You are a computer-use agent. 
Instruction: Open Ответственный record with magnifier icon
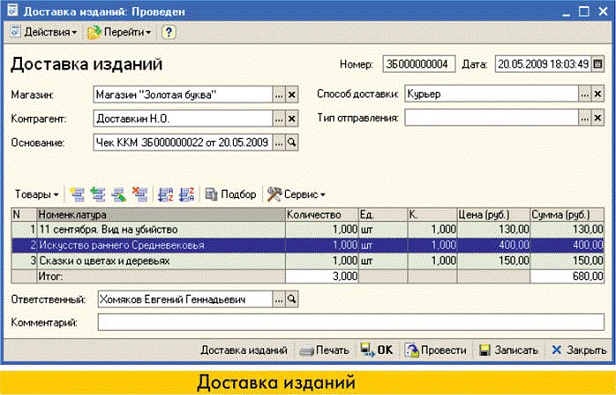point(292,299)
